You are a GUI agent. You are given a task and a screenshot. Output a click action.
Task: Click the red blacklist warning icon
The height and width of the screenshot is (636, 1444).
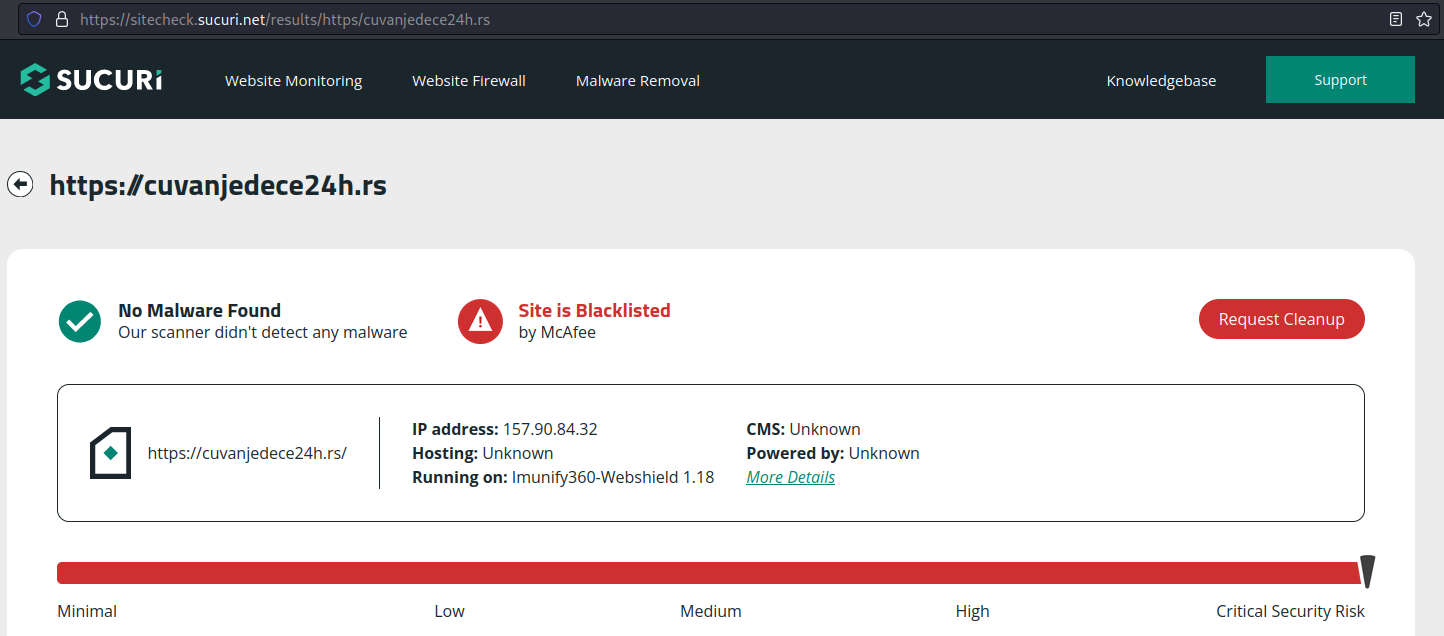tap(480, 321)
